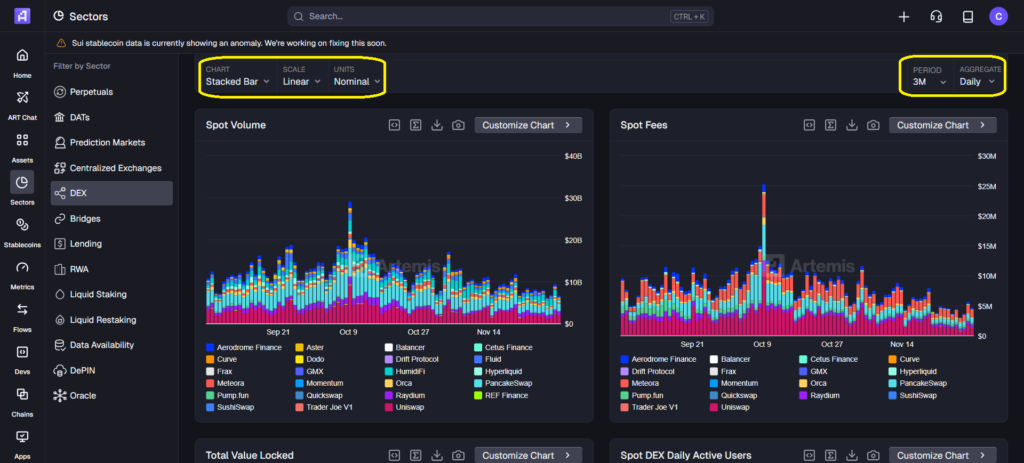Select the Lending sector in the filter list
Screen dimensions: 1024x463
click(x=85, y=243)
